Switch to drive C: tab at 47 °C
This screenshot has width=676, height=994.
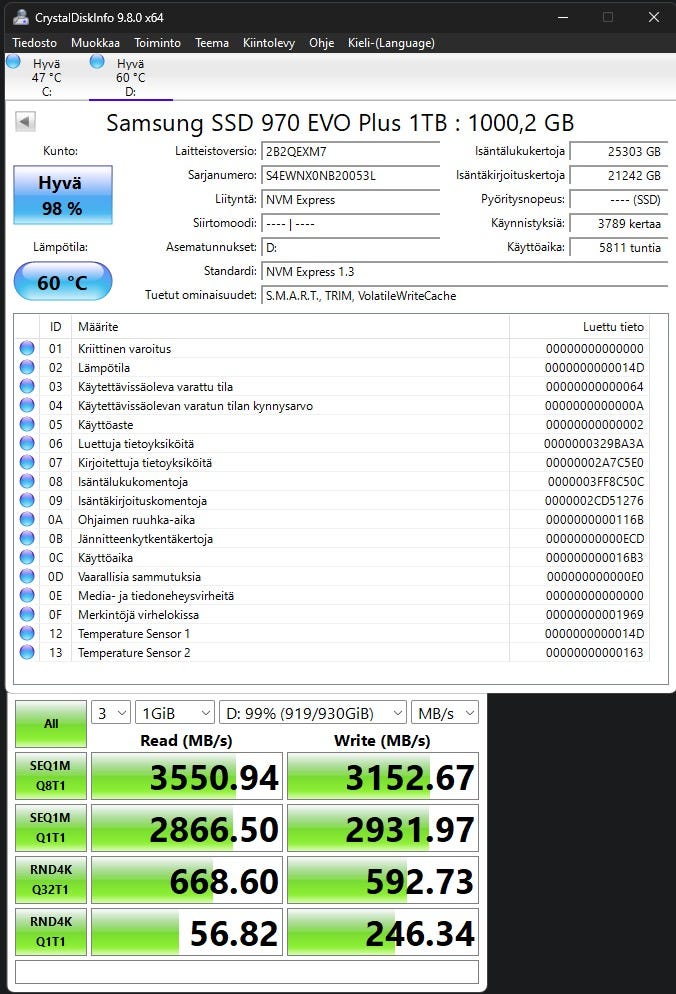click(46, 77)
